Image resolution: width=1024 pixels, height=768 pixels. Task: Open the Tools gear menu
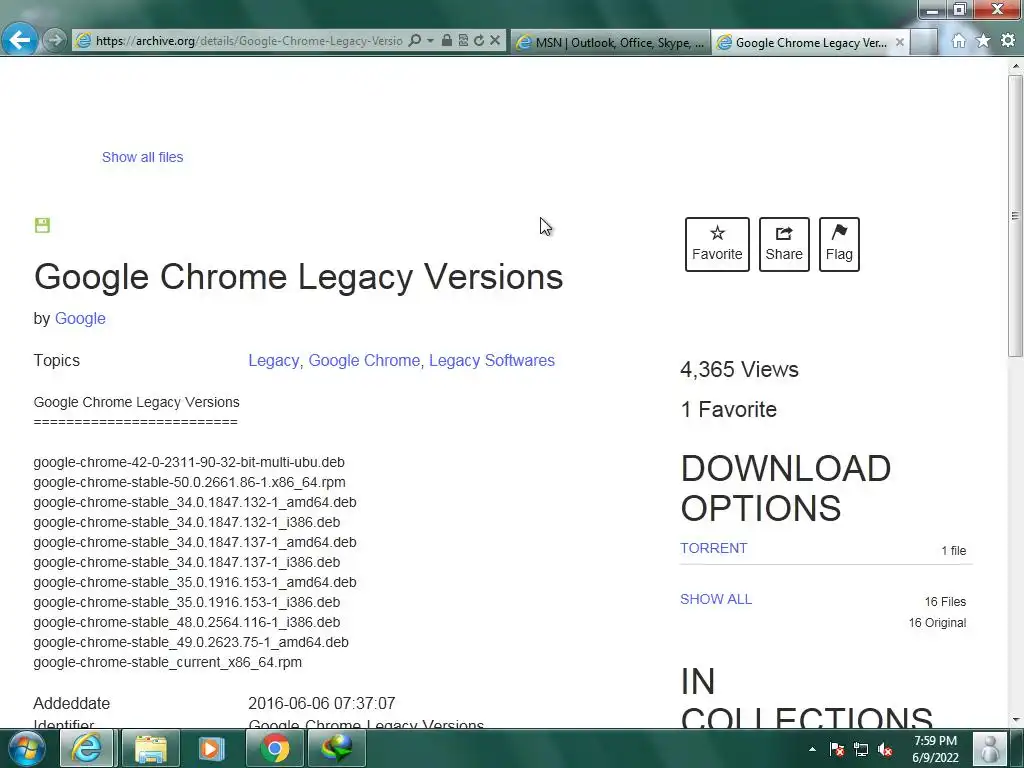1008,40
